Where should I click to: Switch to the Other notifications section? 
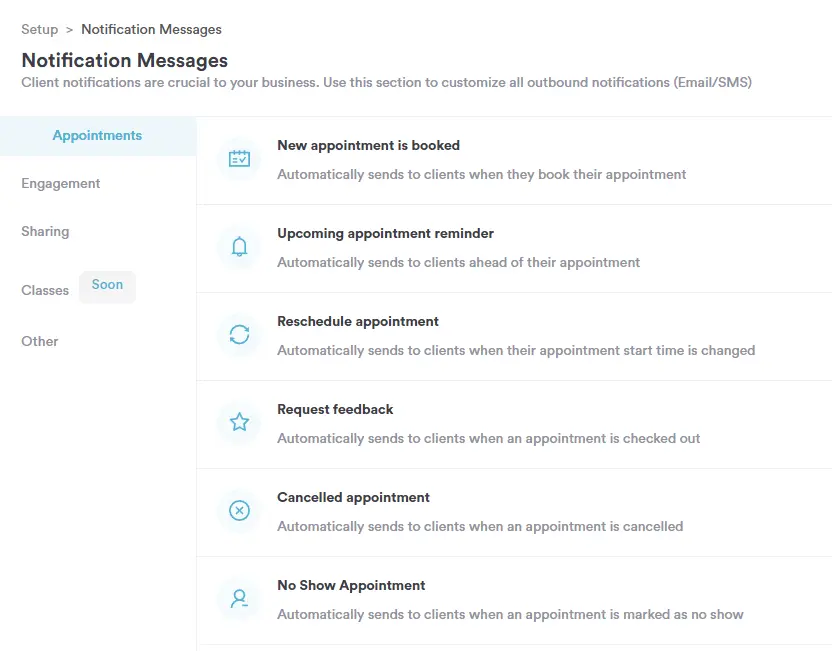click(x=39, y=341)
